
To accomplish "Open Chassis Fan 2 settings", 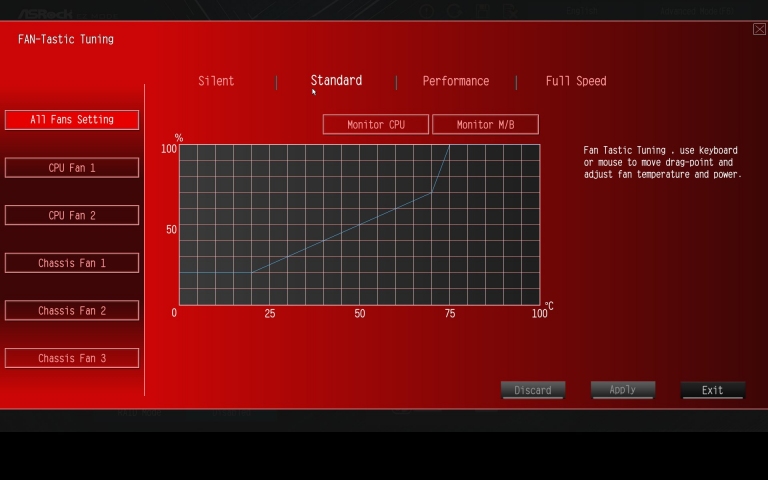I will click(72, 311).
